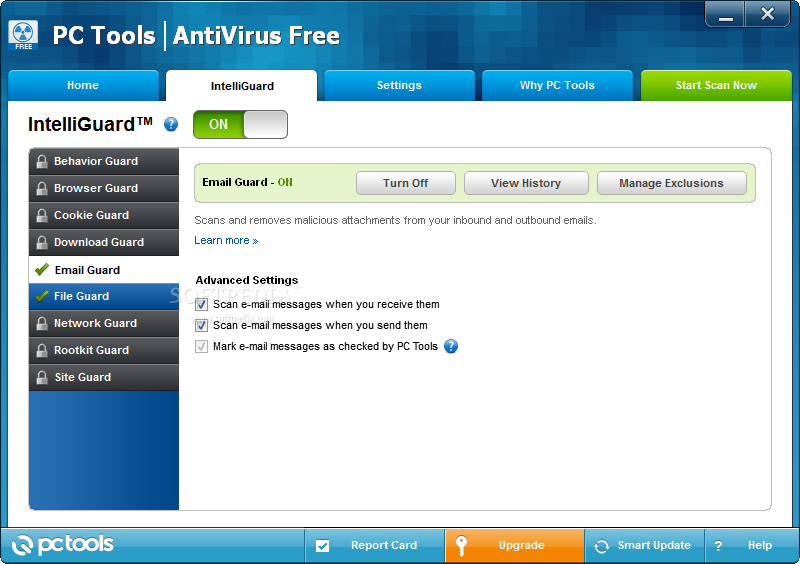Click the orange Upgrade button
This screenshot has width=800, height=564.
(x=515, y=546)
